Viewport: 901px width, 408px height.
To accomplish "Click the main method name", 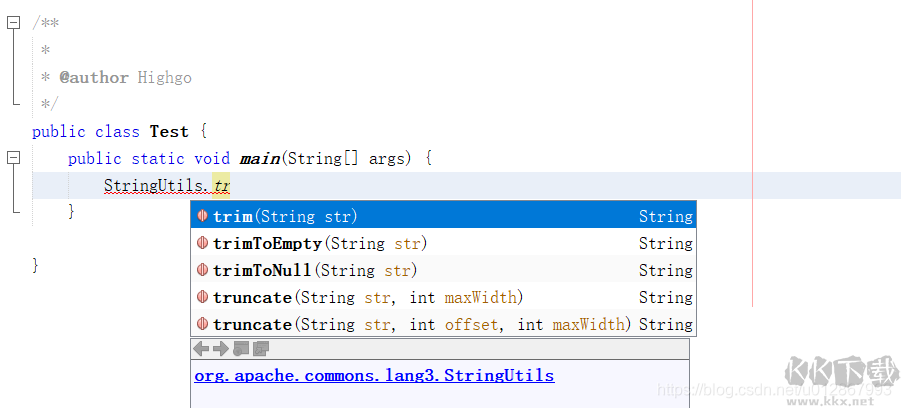I will click(x=259, y=159).
